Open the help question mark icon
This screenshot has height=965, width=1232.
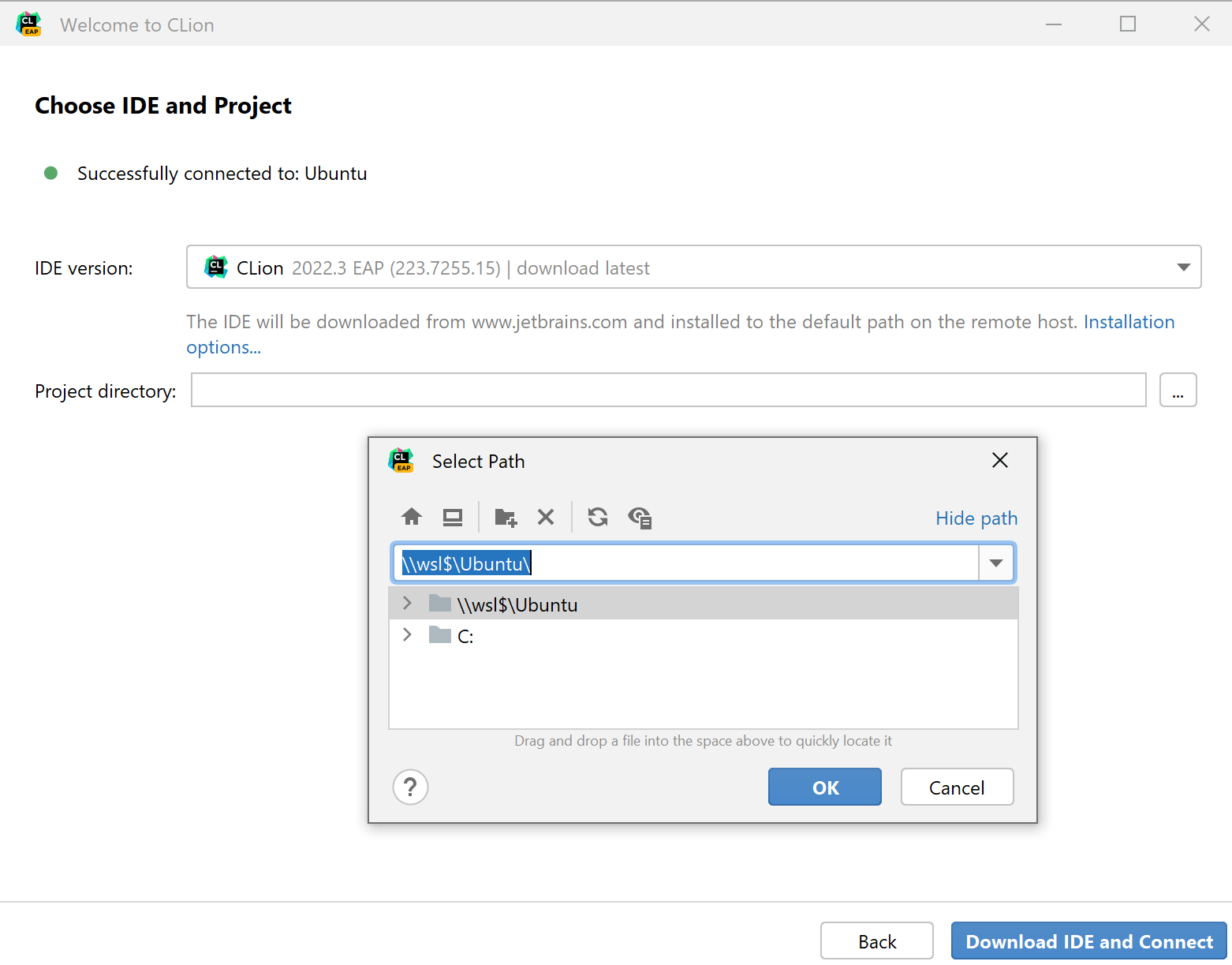[410, 787]
